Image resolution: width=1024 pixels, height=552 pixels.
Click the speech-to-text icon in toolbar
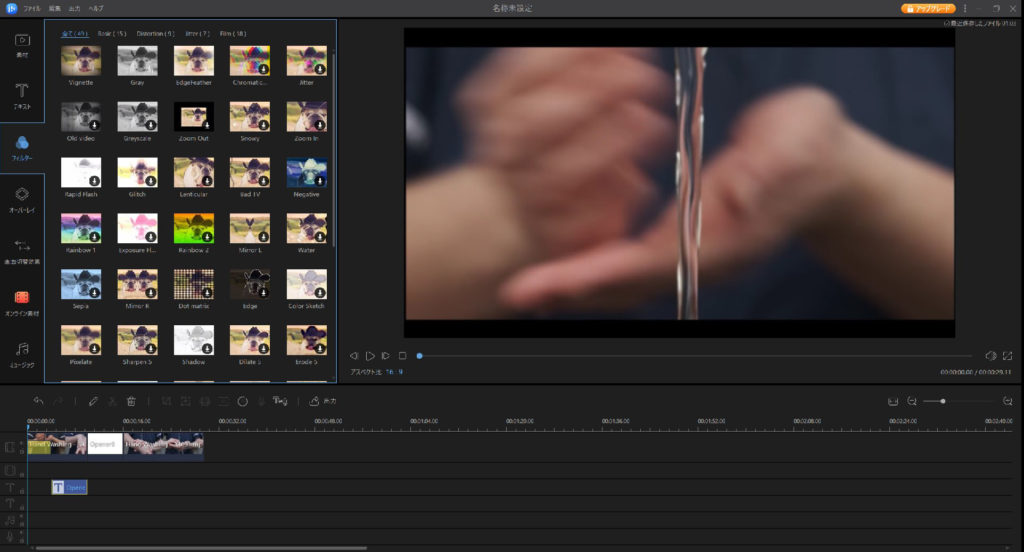[280, 401]
